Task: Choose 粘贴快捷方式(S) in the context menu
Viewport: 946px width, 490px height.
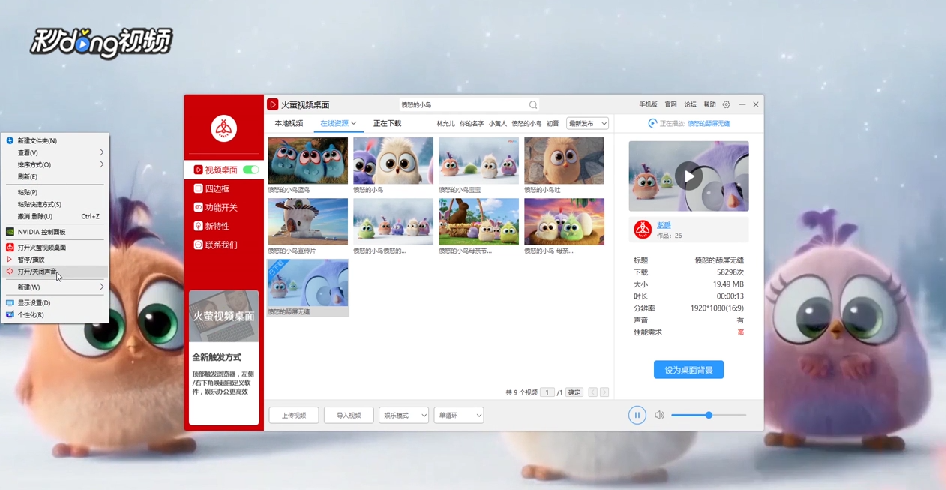Action: click(x=55, y=205)
